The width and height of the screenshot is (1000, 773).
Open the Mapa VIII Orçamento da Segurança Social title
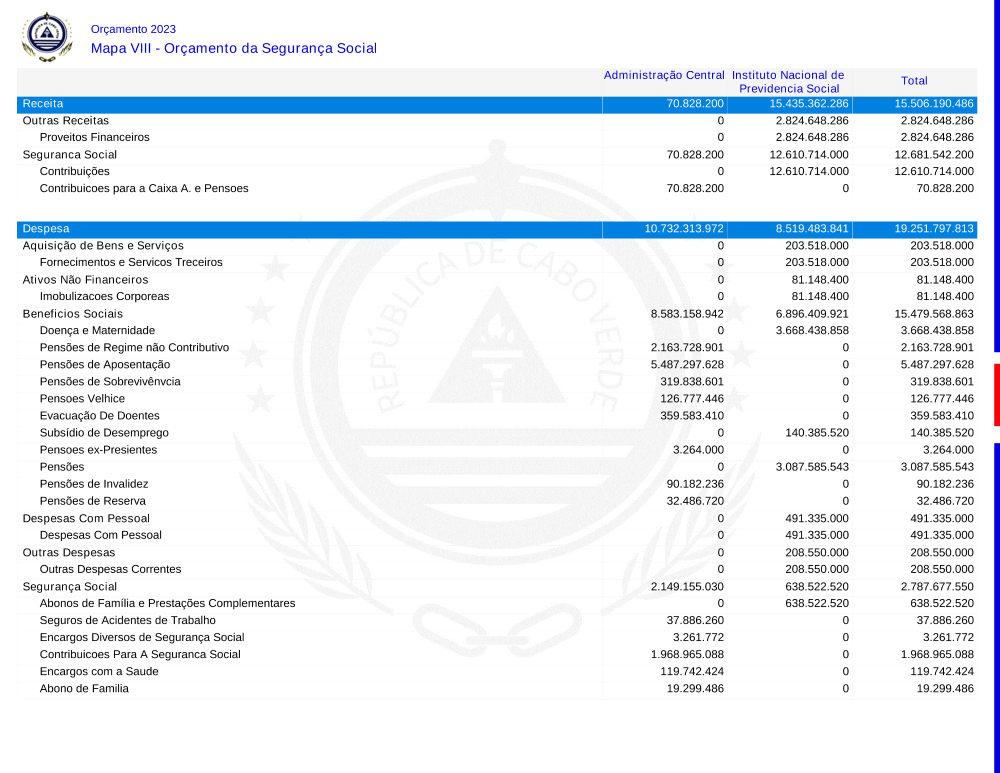click(x=233, y=48)
